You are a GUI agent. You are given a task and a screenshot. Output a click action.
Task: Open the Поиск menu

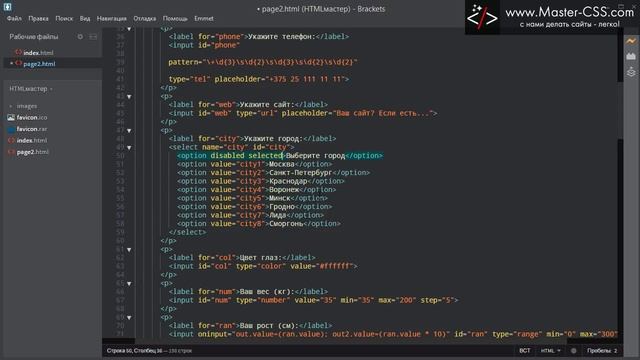click(64, 18)
